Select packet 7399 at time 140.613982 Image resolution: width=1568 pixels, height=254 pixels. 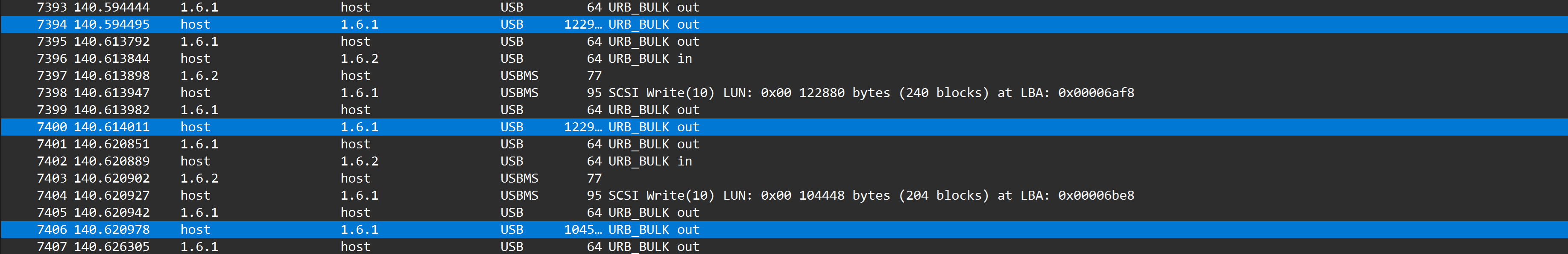[x=784, y=109]
